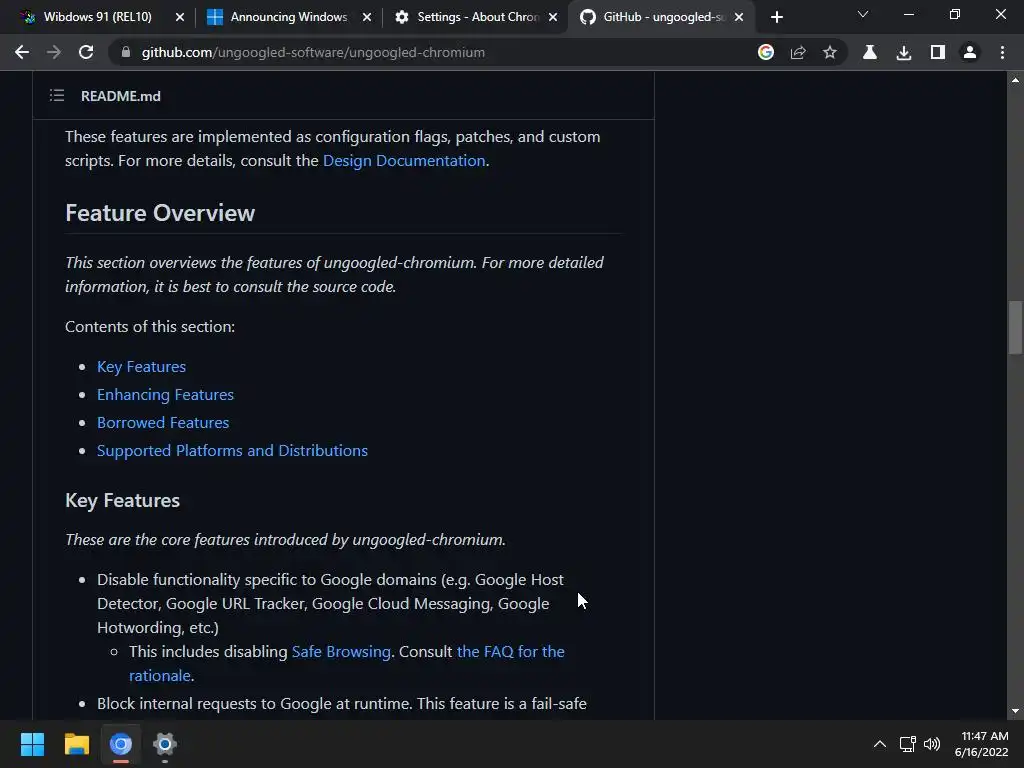1024x768 pixels.
Task: Open a new tab with plus button
Action: click(776, 17)
